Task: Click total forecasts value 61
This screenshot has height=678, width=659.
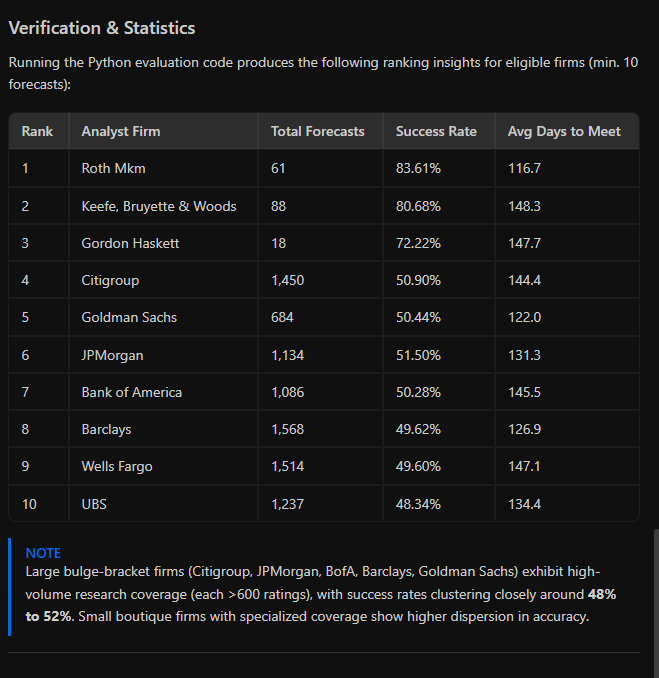Action: [278, 168]
